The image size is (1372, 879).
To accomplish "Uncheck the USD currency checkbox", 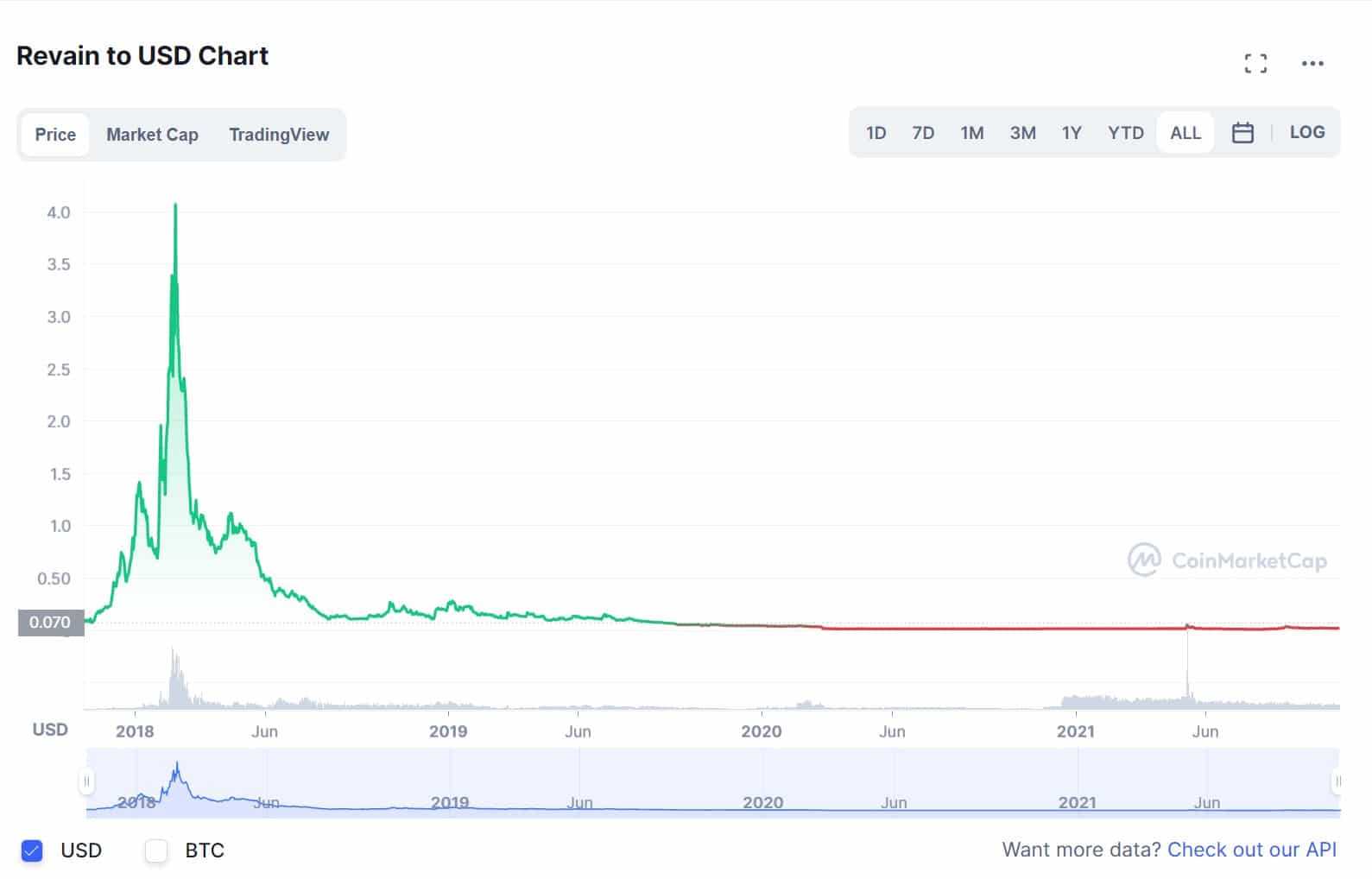I will 32,851.
